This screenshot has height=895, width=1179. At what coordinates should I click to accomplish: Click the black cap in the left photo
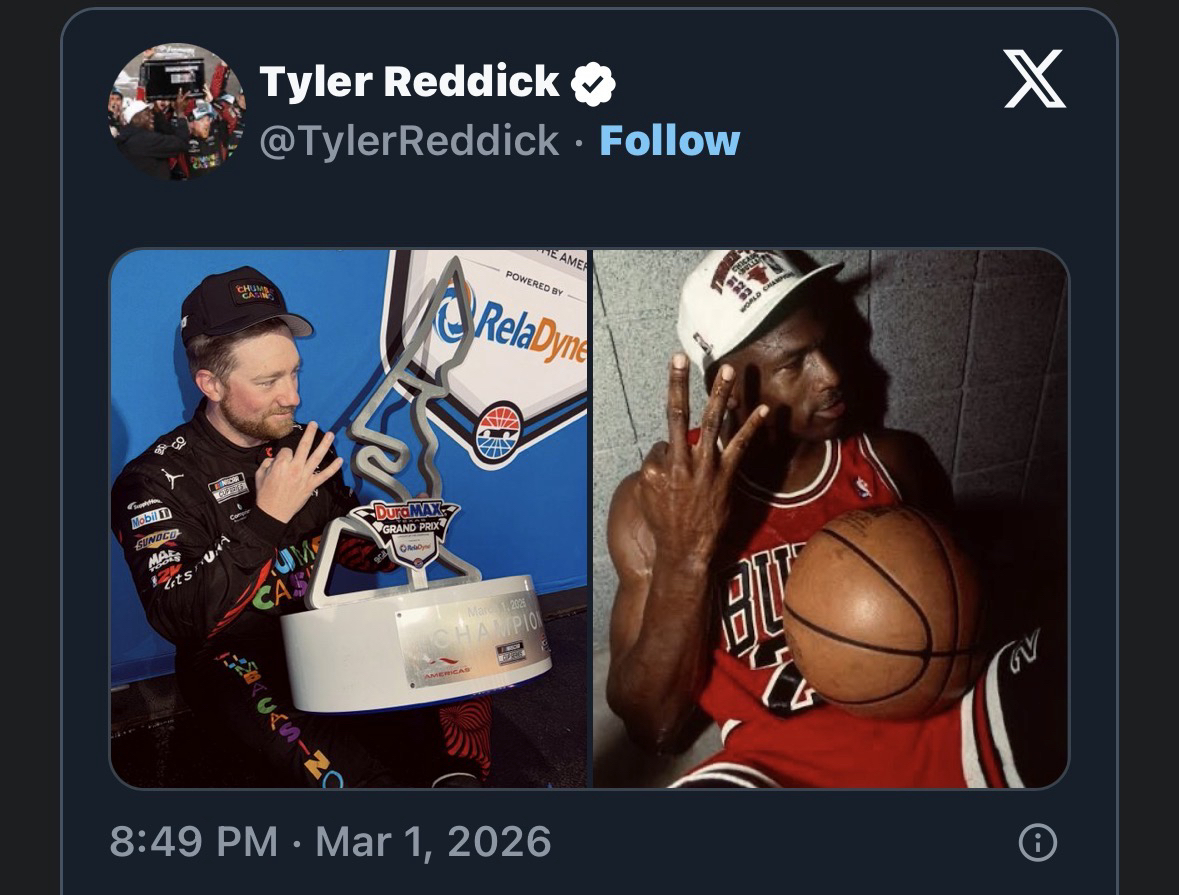point(240,305)
